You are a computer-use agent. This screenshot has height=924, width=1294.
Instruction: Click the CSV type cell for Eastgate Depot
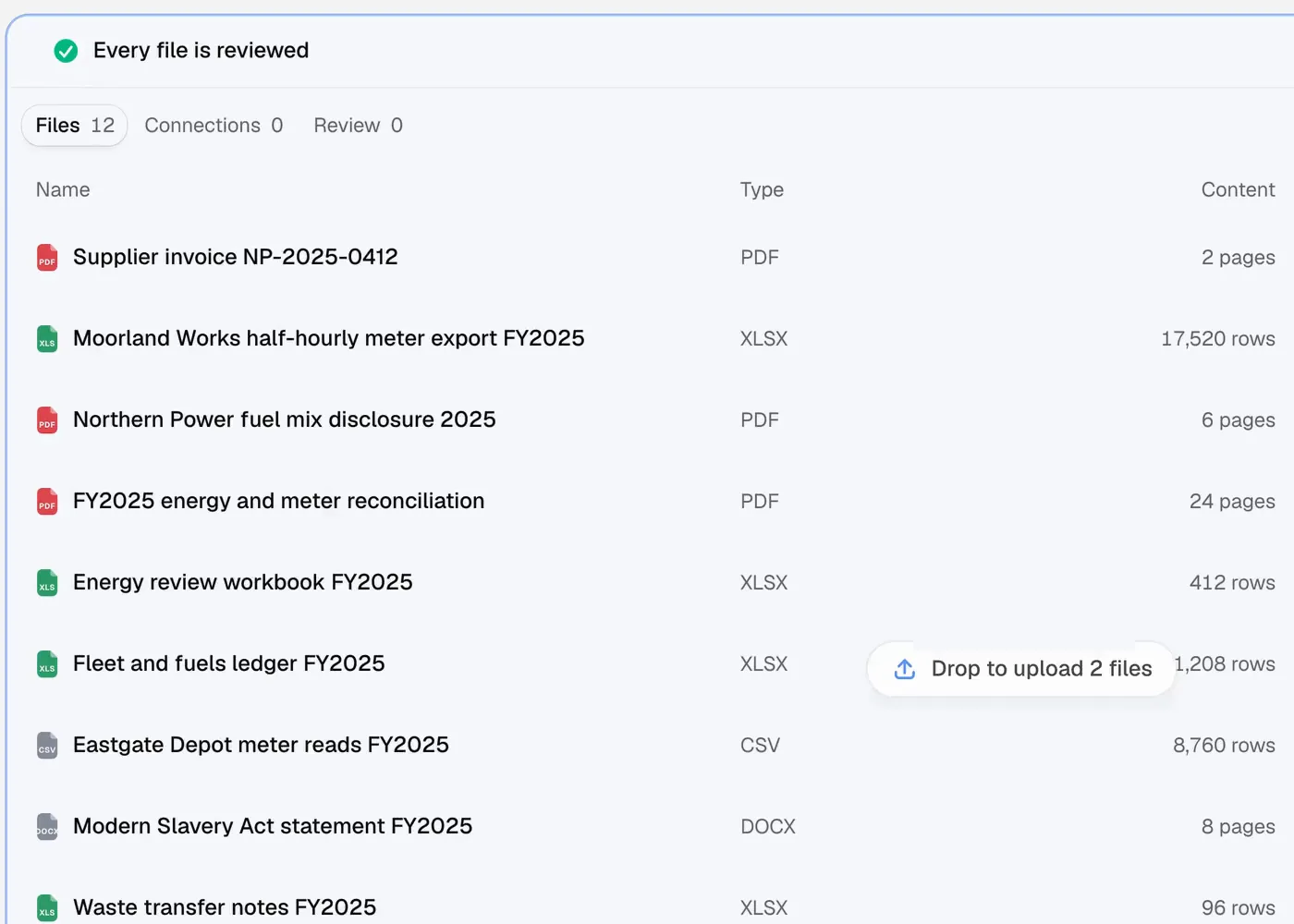[x=760, y=746]
